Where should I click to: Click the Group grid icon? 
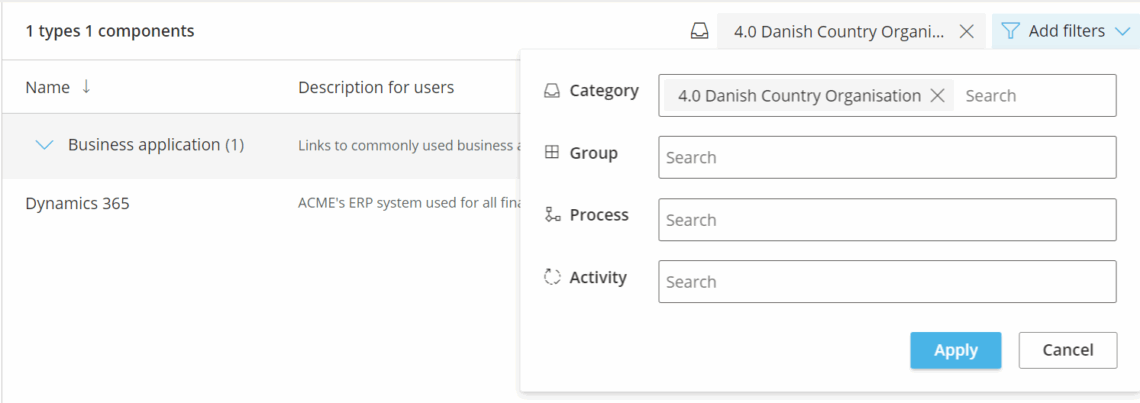point(552,153)
